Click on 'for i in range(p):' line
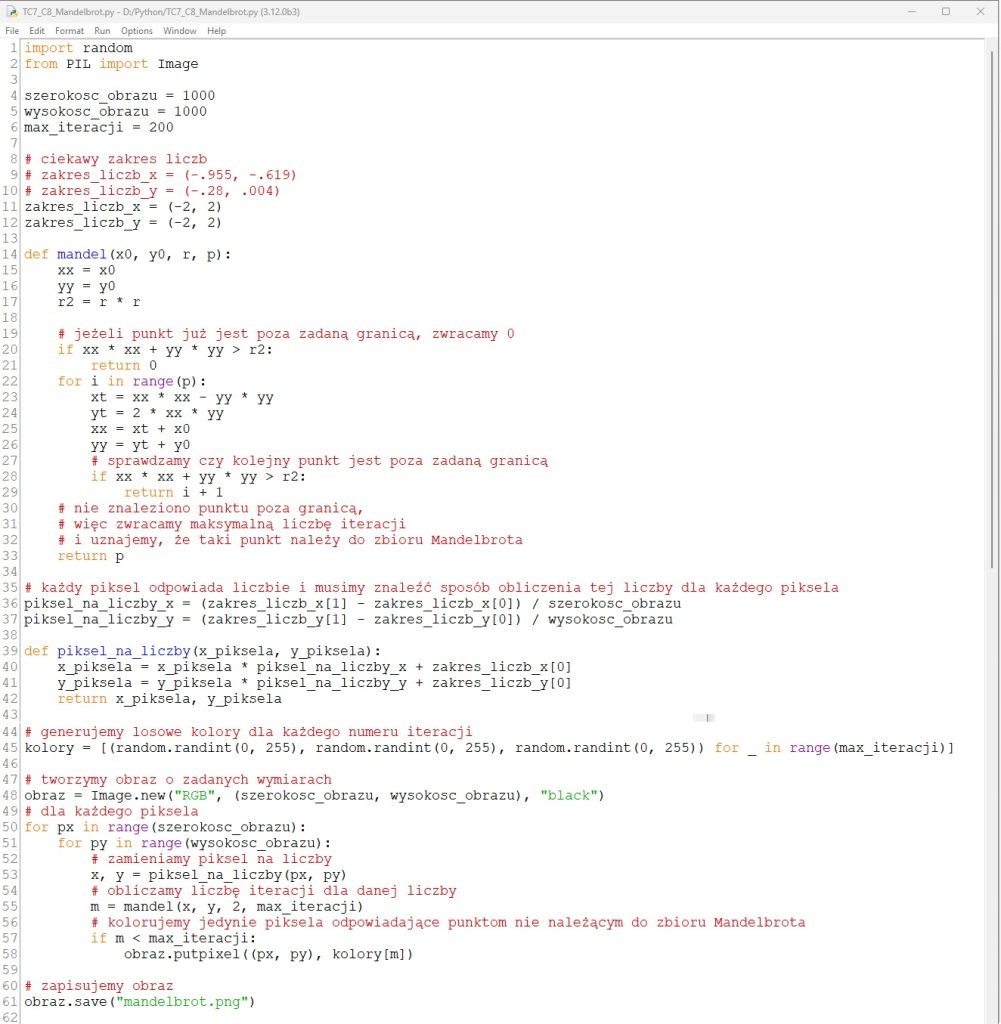Viewport: 1001px width, 1024px height. (x=132, y=381)
